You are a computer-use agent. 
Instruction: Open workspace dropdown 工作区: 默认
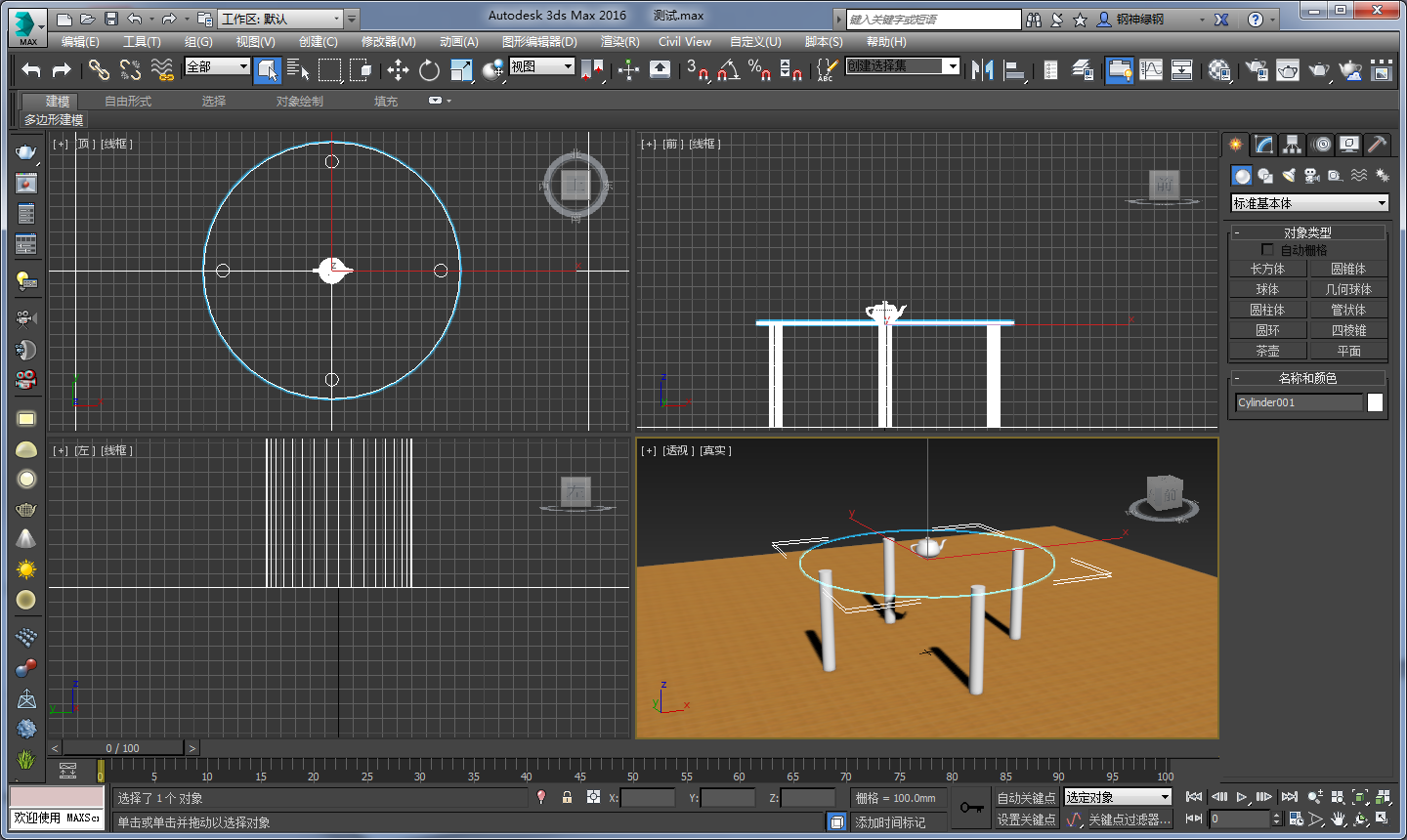tap(280, 19)
